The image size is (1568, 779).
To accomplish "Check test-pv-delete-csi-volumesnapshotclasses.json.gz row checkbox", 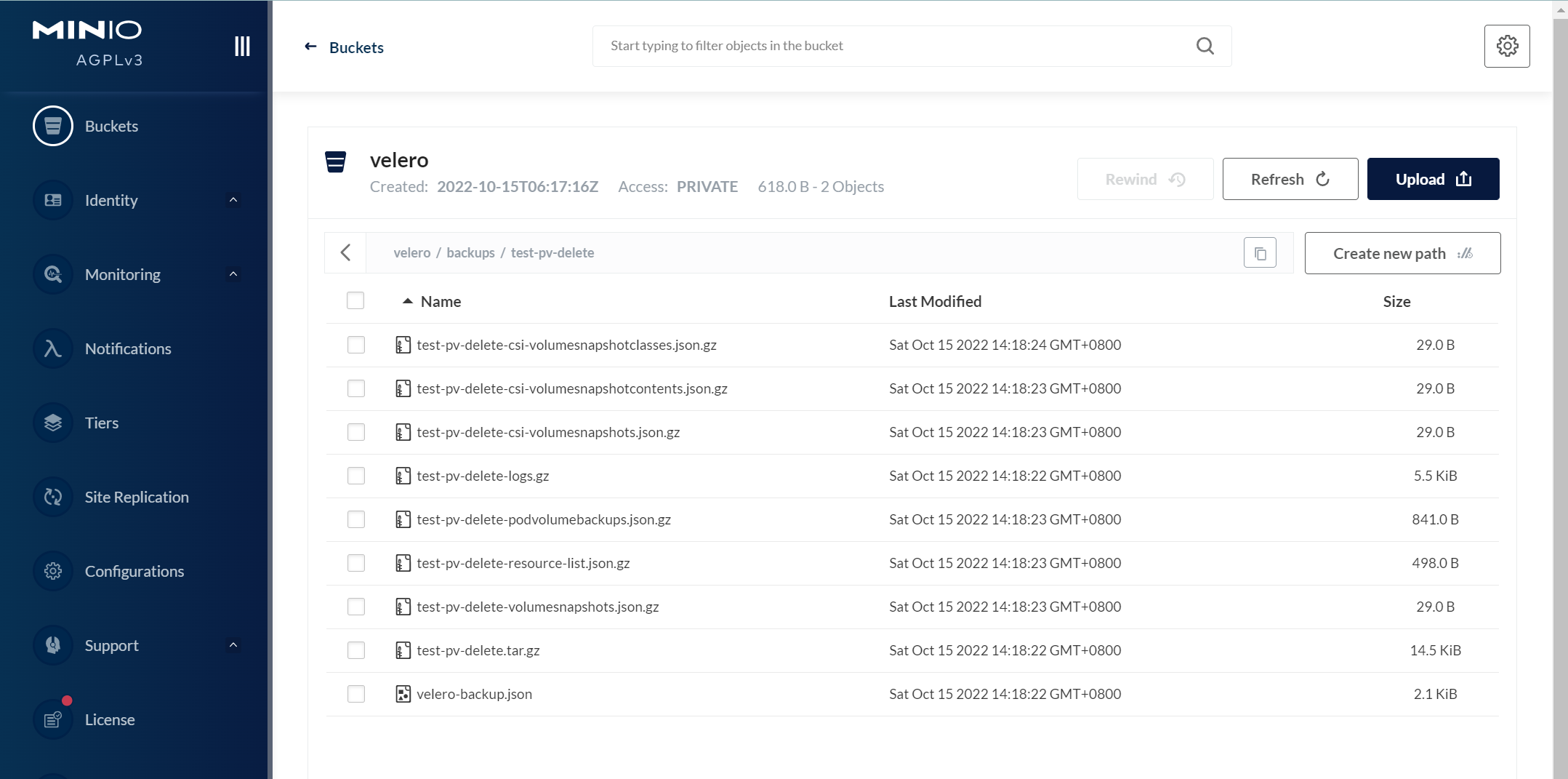I will point(356,345).
